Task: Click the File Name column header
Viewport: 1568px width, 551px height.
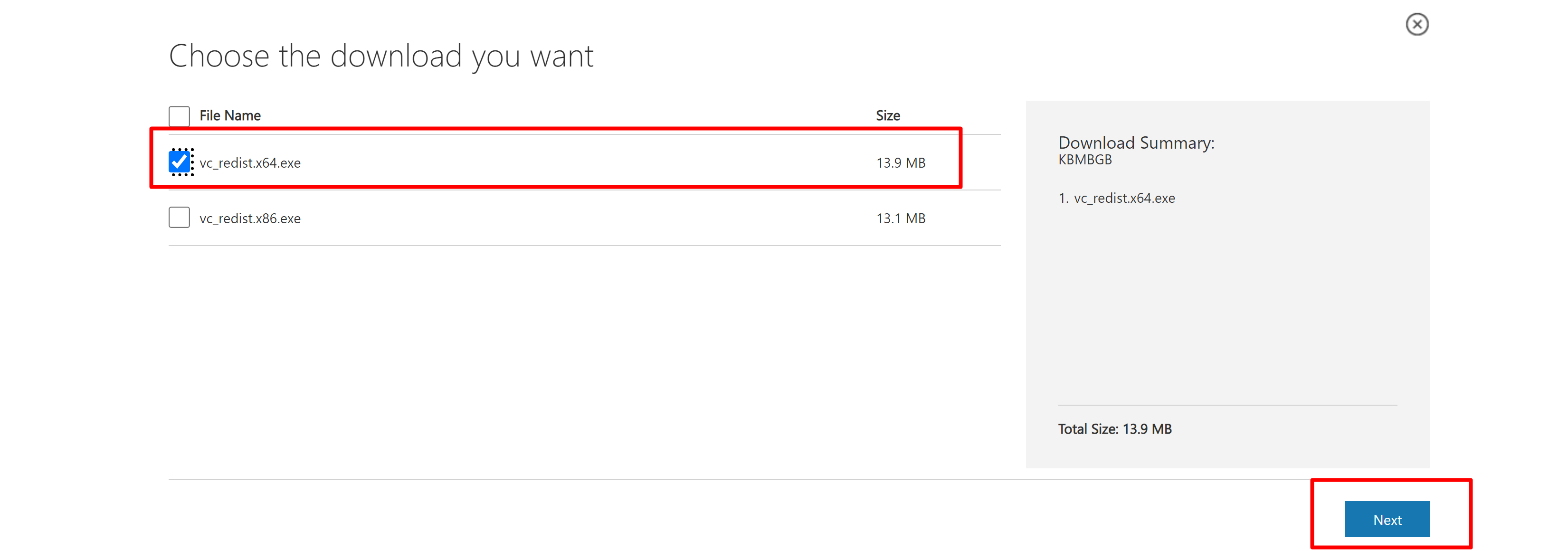Action: 230,116
